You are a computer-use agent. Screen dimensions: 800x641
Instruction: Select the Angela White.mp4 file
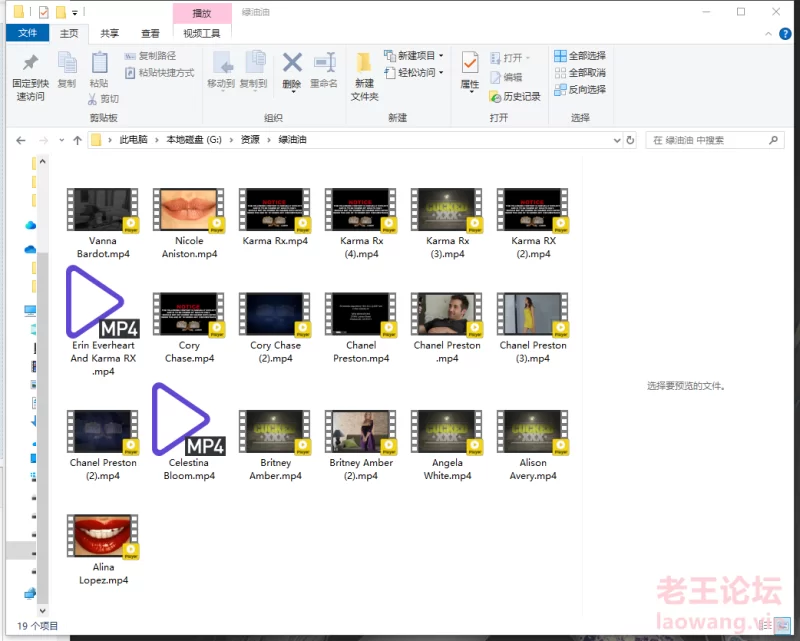tap(447, 446)
